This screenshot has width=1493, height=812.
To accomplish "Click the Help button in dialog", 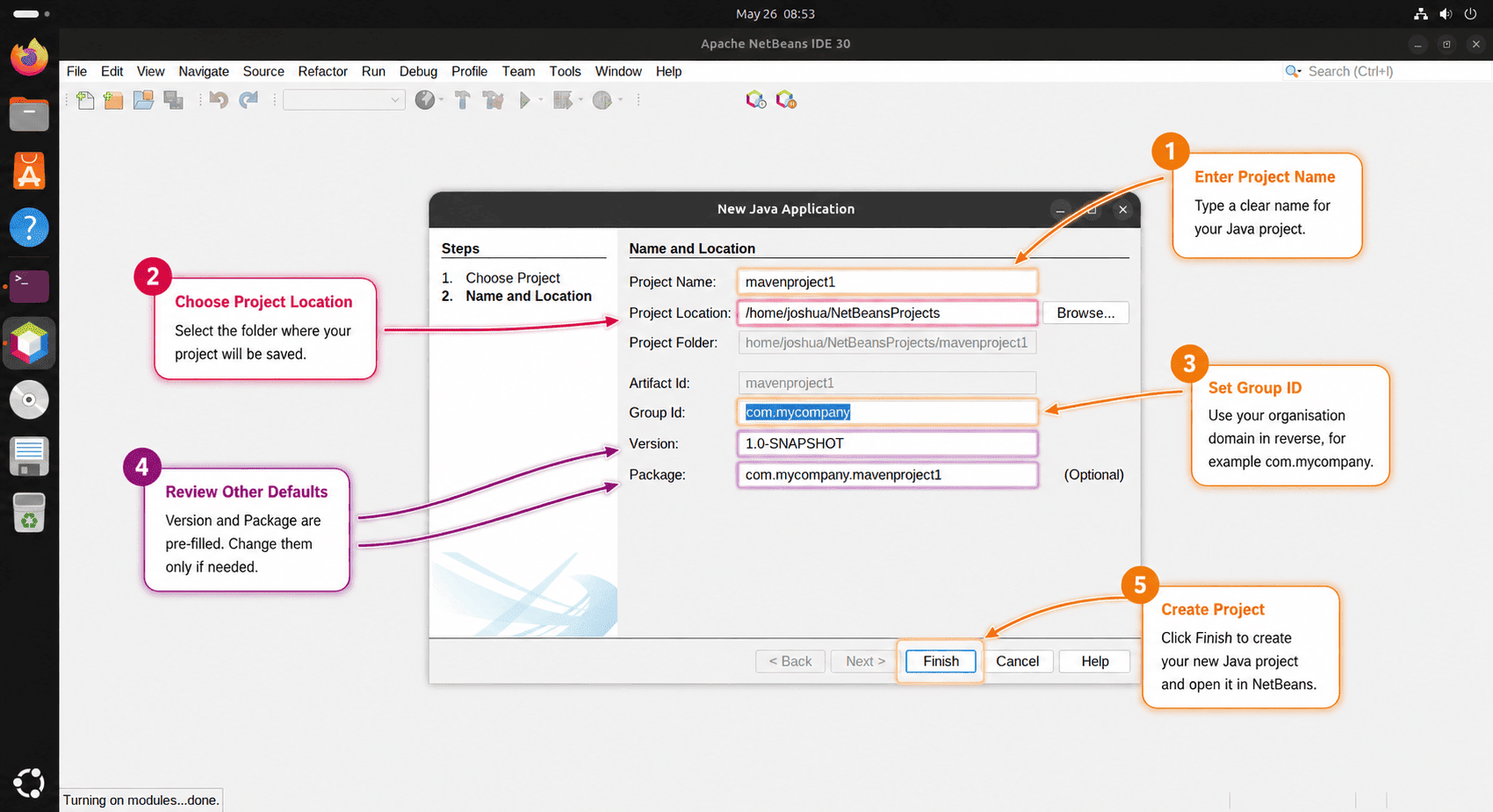I will [1094, 661].
